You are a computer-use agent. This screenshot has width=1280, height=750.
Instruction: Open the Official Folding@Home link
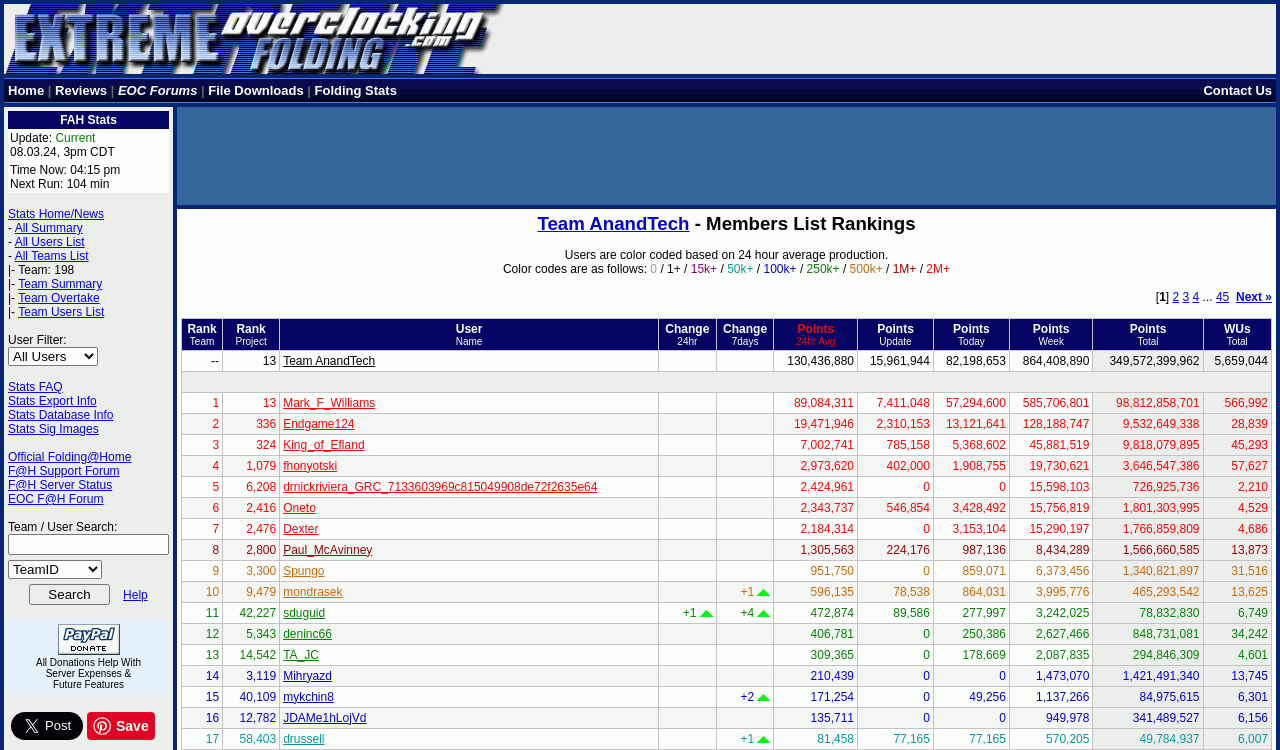[x=69, y=457]
